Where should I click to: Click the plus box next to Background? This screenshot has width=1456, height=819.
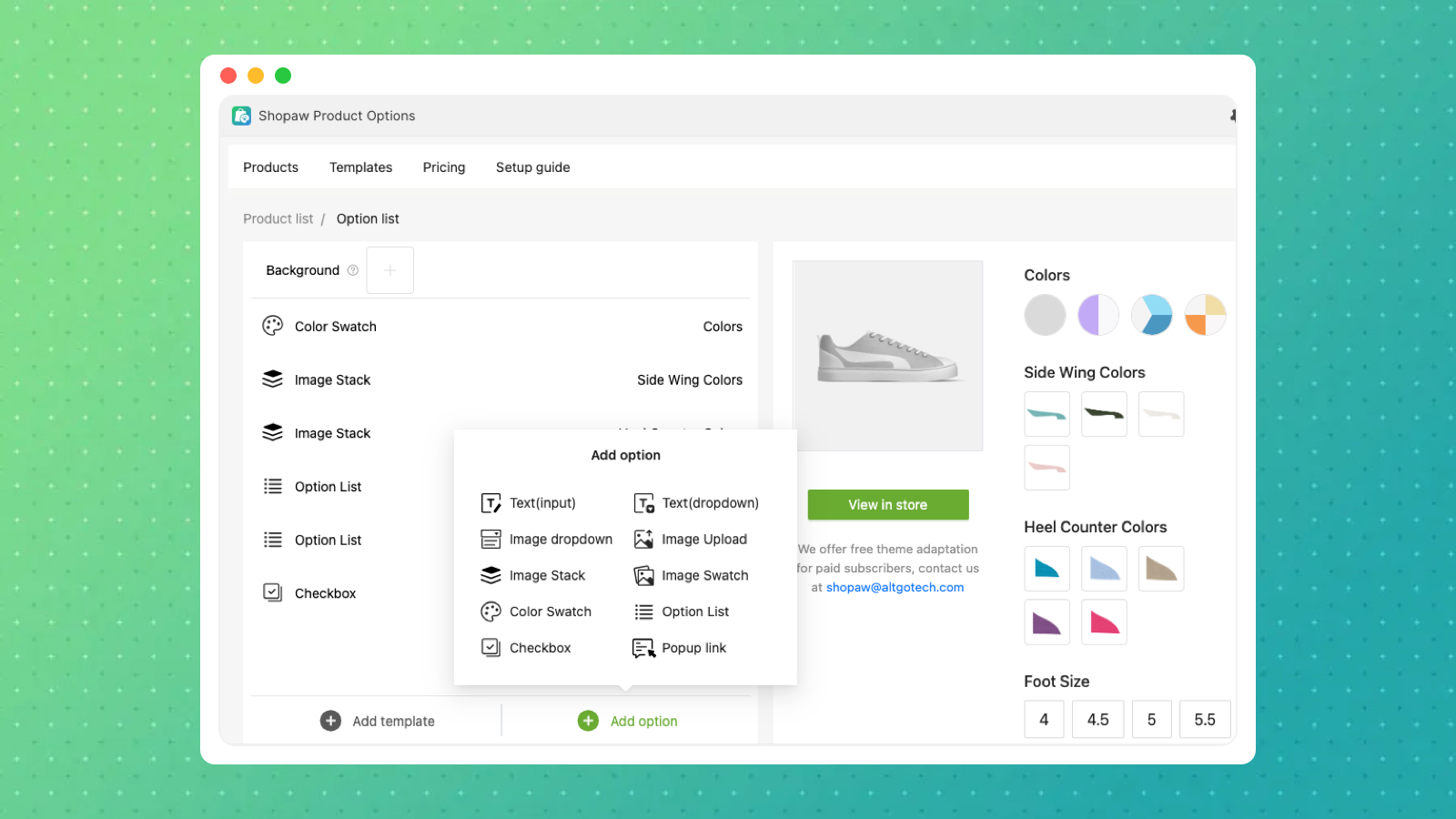pos(390,270)
